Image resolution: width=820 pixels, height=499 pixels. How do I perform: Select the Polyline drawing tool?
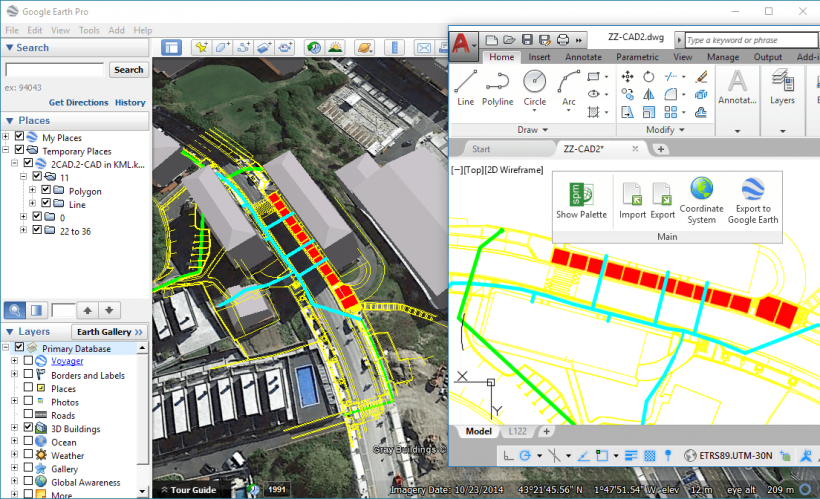tap(498, 86)
